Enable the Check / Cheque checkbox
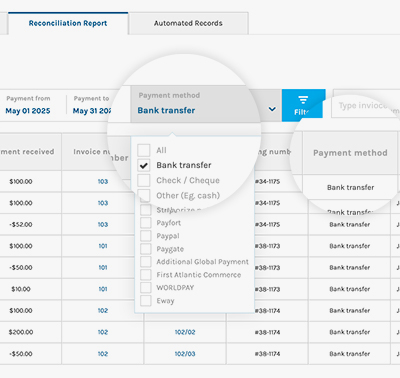 click(144, 180)
